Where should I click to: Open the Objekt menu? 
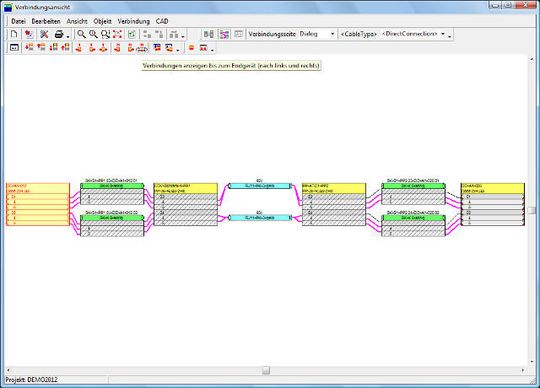click(x=102, y=21)
